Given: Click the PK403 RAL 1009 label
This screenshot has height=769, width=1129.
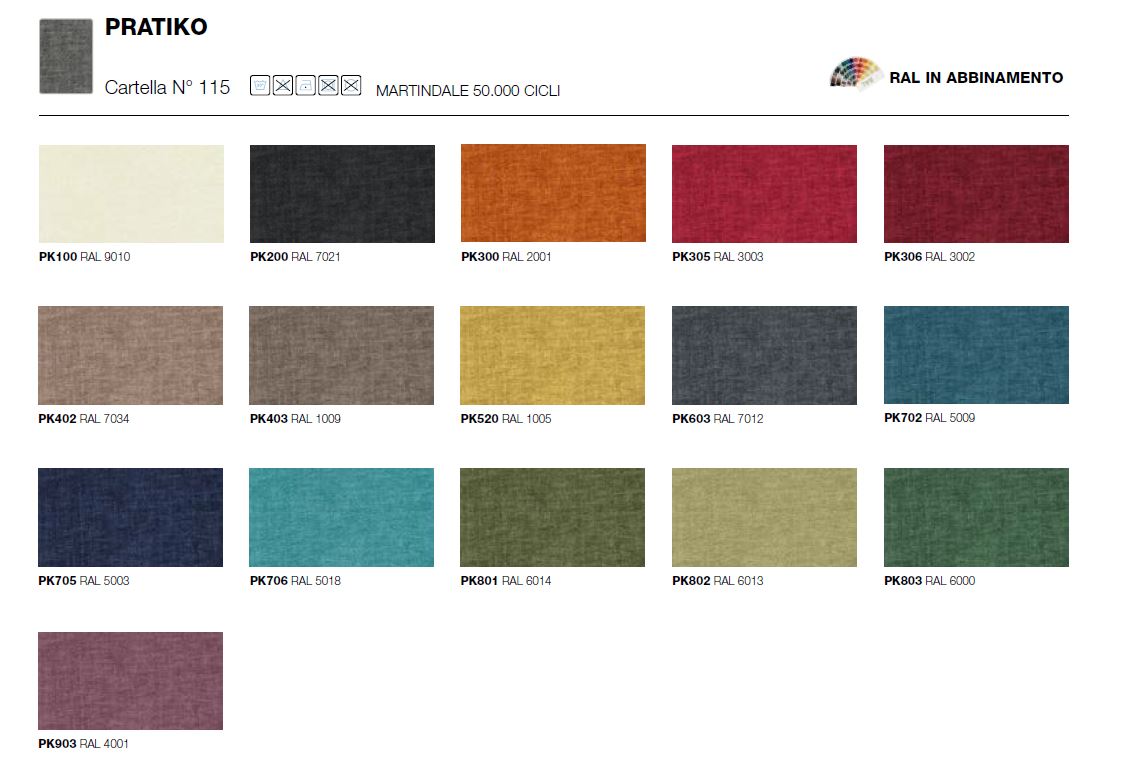Looking at the screenshot, I should click(295, 419).
